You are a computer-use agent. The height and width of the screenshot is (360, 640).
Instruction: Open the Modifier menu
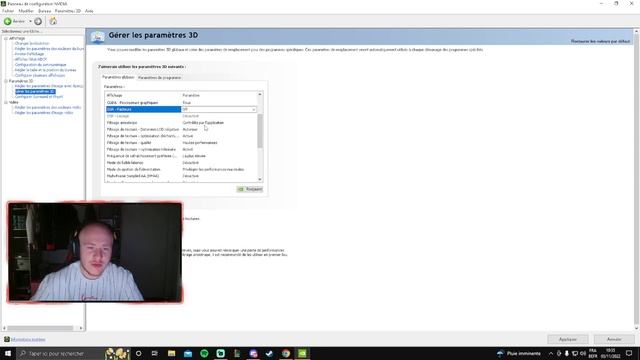(26, 11)
